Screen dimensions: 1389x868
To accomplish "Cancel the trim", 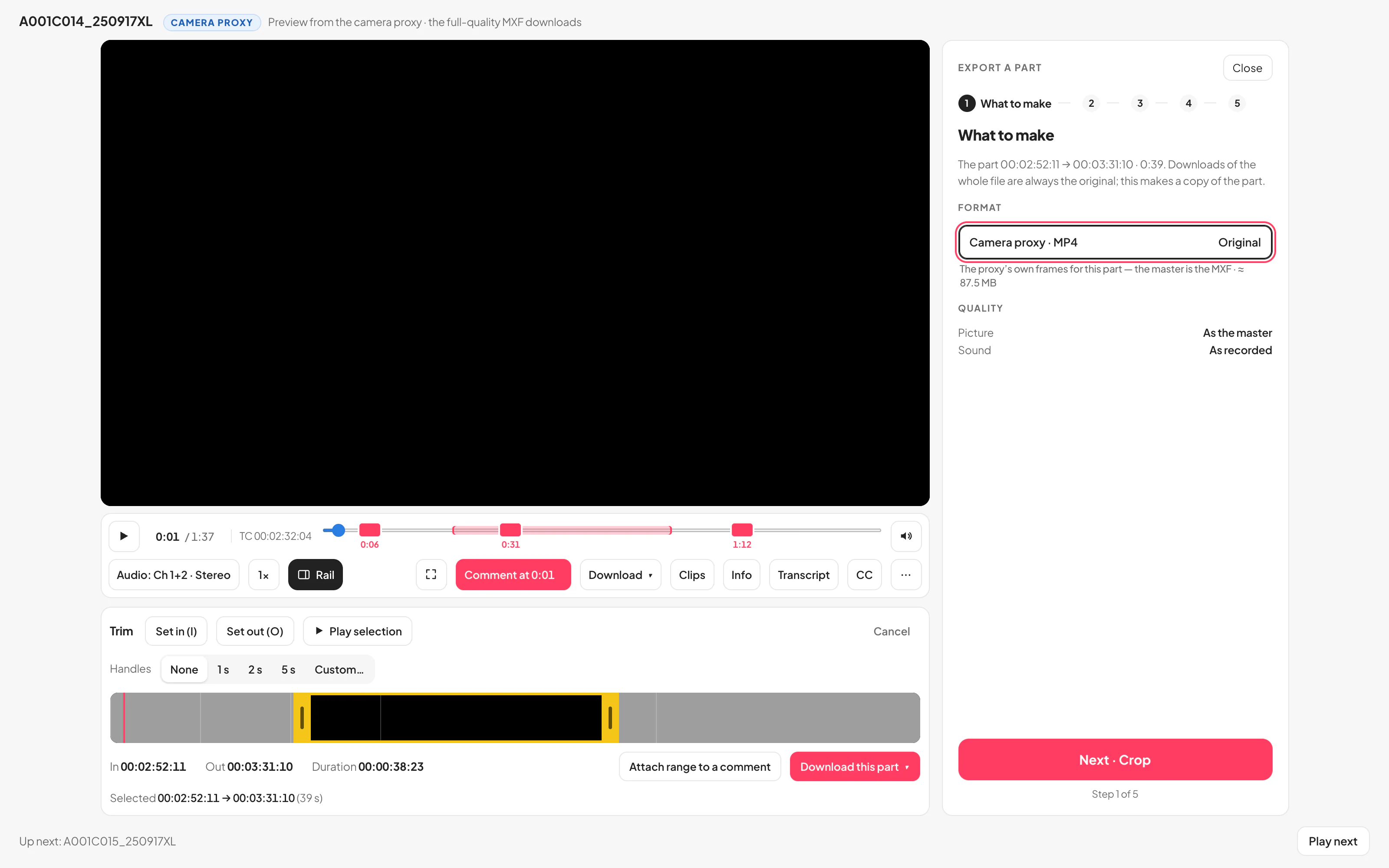I will click(891, 631).
